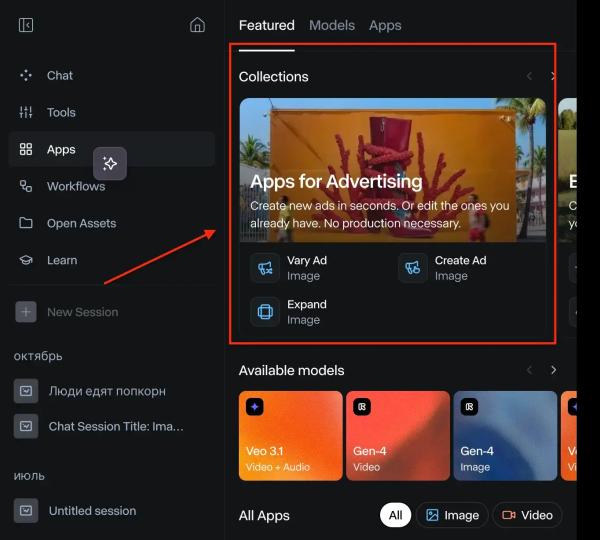Screen dimensions: 600x540
Task: Start a New Session
Action: [82, 312]
